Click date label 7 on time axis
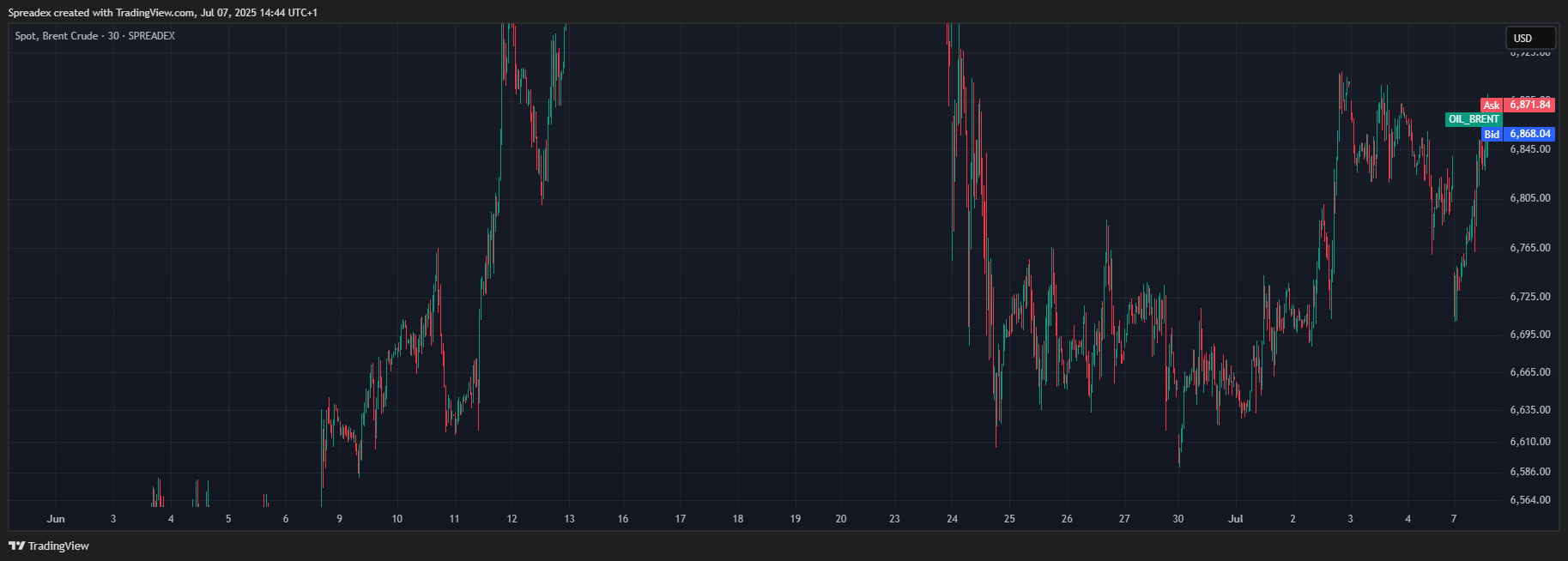This screenshot has width=1568, height=561. point(1454,519)
